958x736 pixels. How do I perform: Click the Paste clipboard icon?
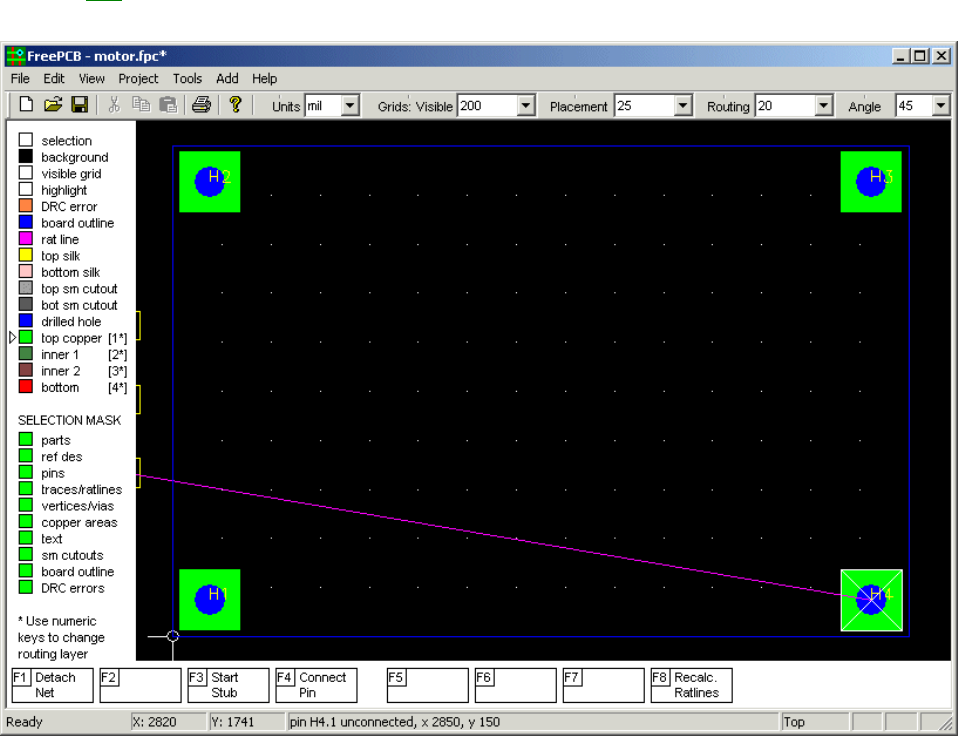click(168, 105)
